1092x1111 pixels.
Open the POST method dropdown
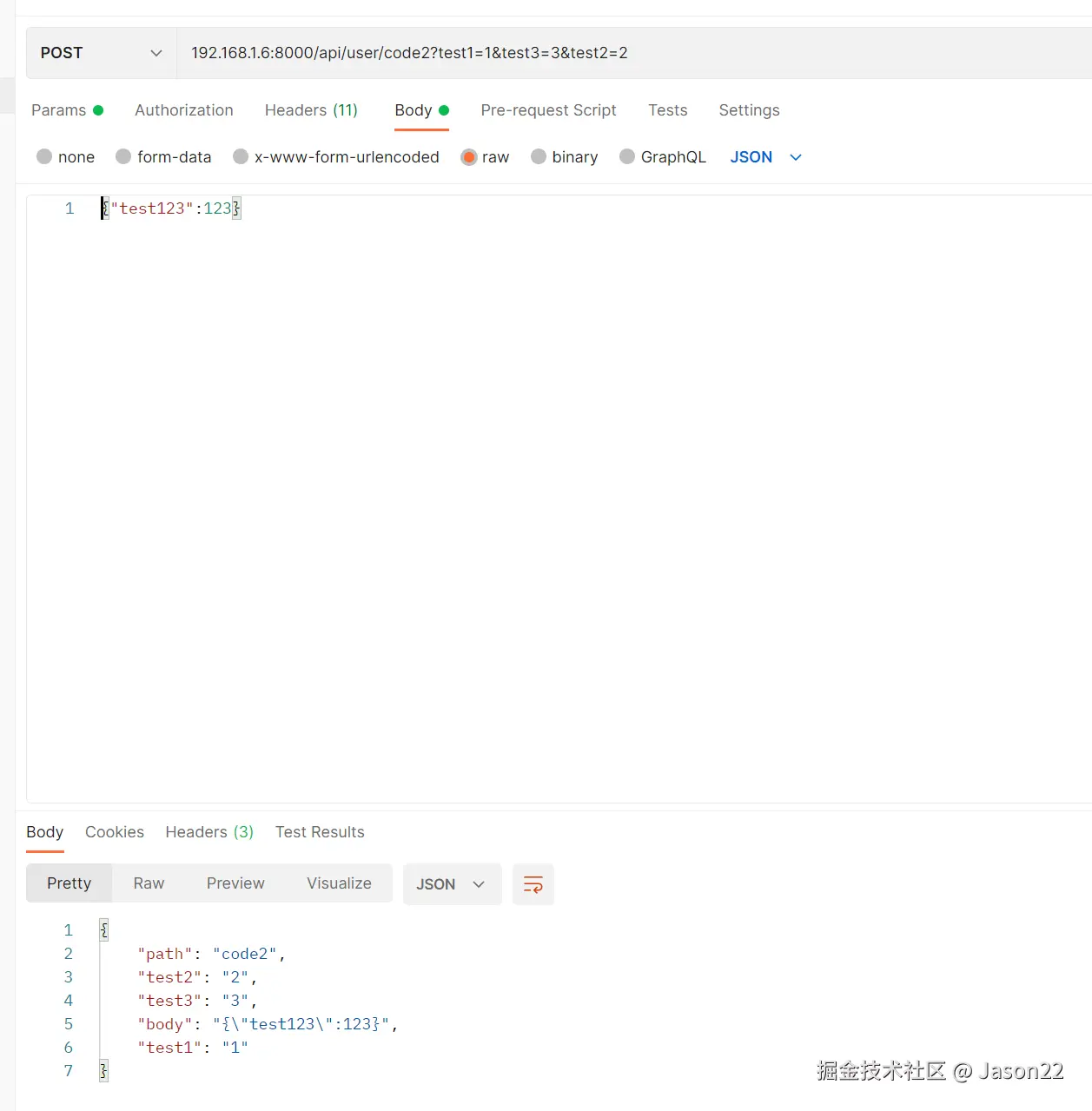[102, 53]
